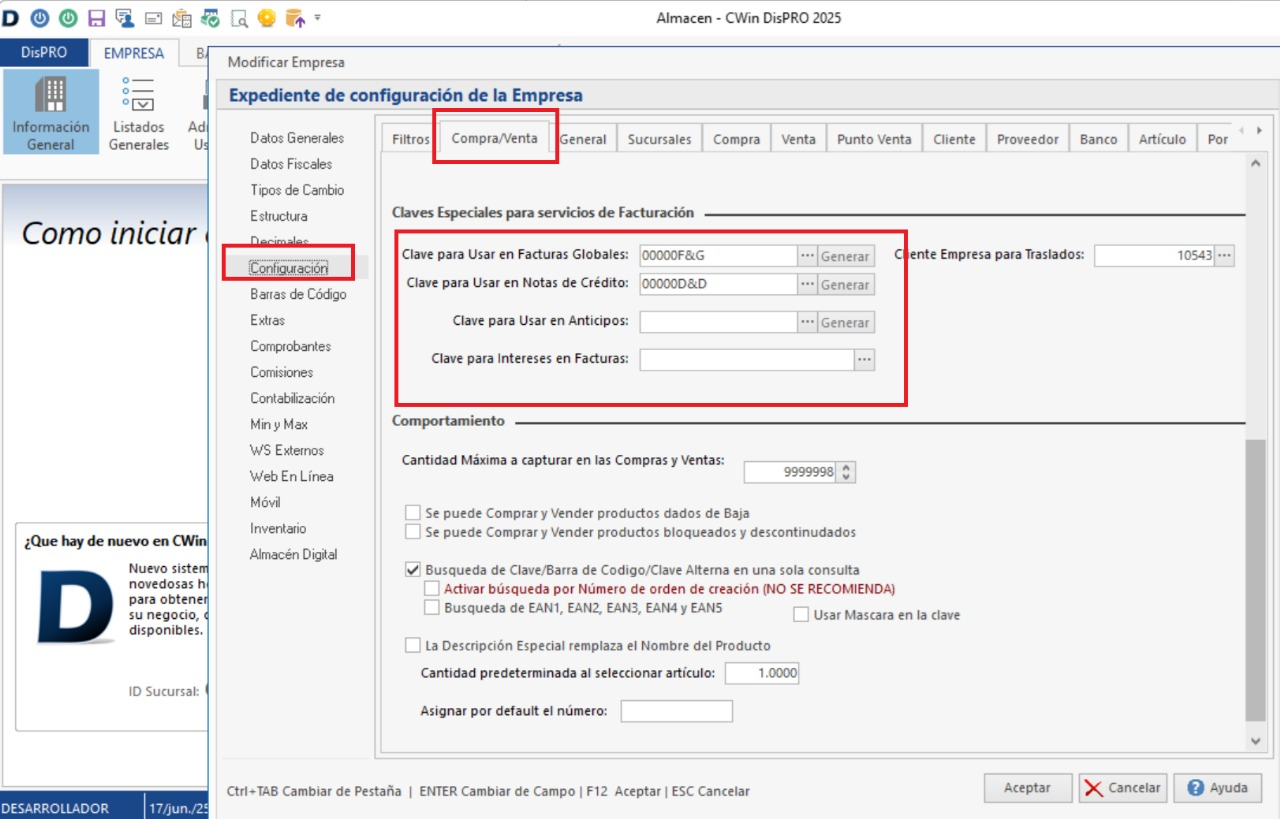Toggle Usar Mascara en la clave

click(x=802, y=615)
